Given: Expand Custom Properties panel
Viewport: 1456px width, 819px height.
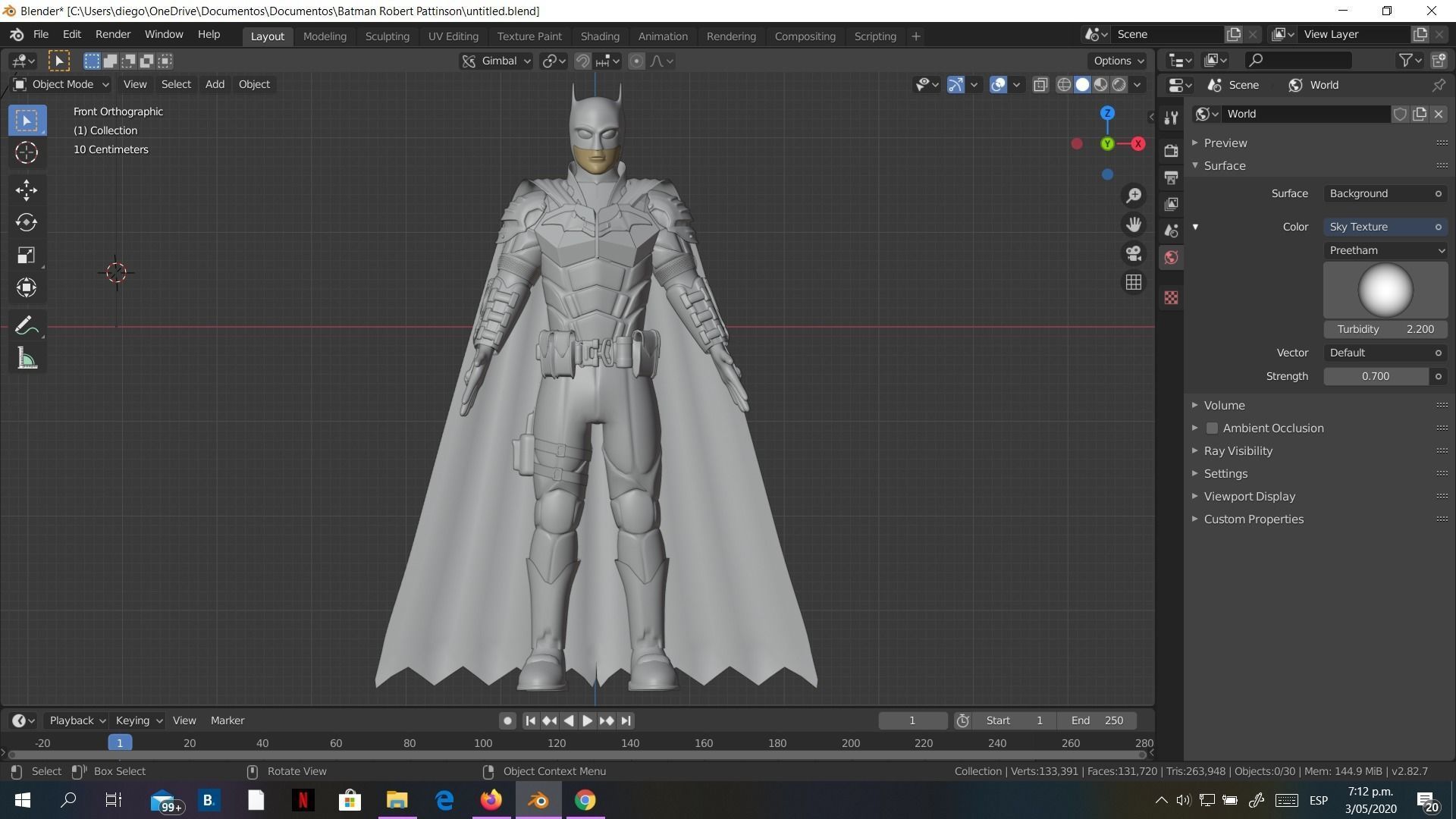Looking at the screenshot, I should pos(1253,519).
